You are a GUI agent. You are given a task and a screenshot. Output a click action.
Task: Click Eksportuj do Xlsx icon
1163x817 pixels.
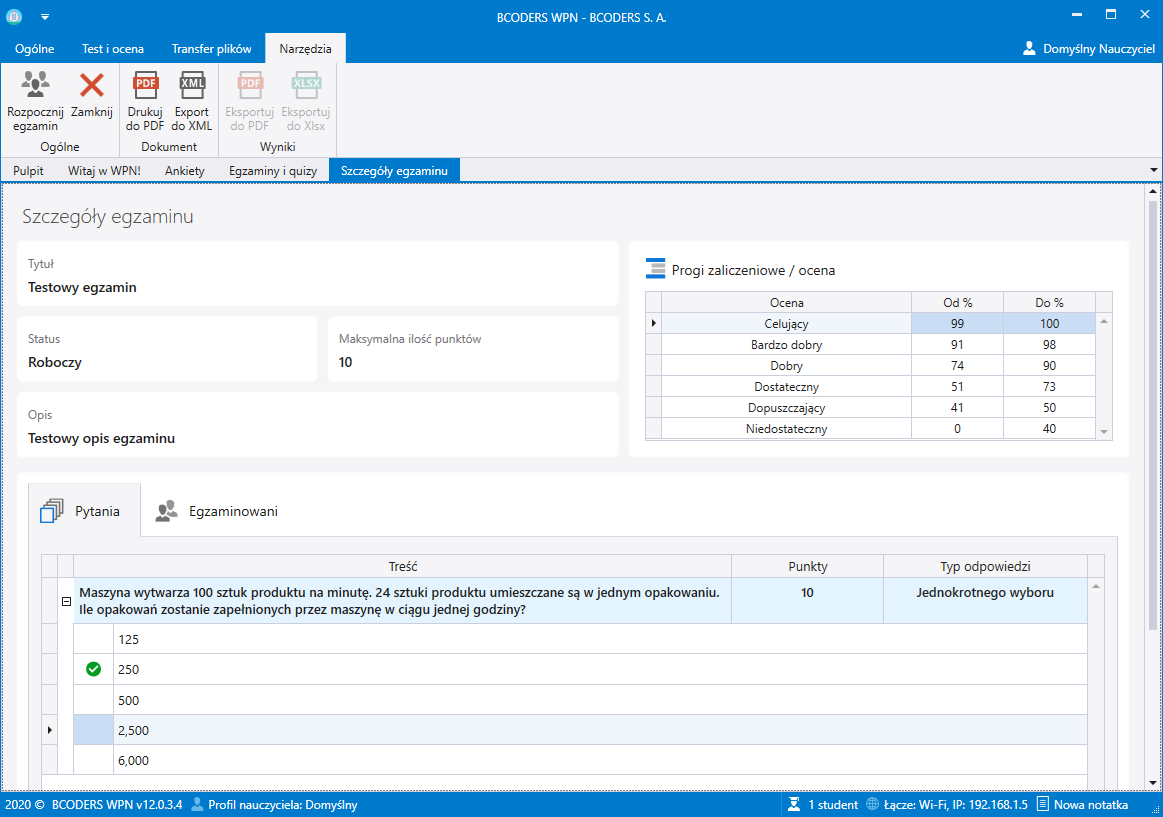click(x=306, y=85)
